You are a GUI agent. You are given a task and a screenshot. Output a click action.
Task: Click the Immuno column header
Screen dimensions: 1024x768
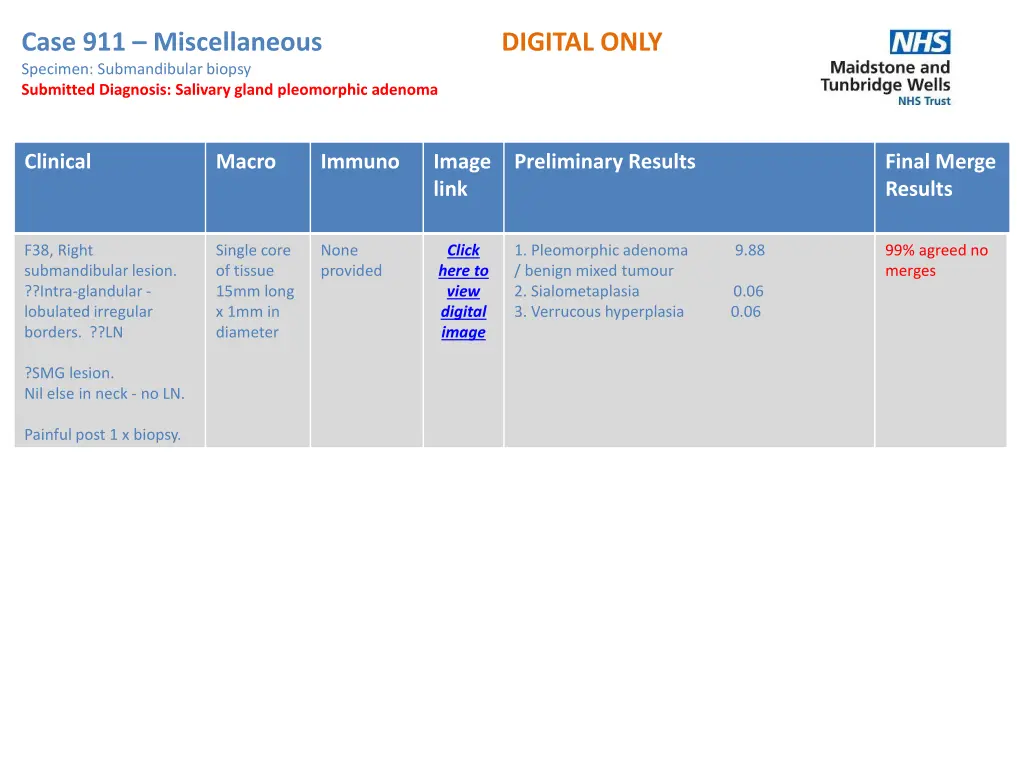coord(366,187)
